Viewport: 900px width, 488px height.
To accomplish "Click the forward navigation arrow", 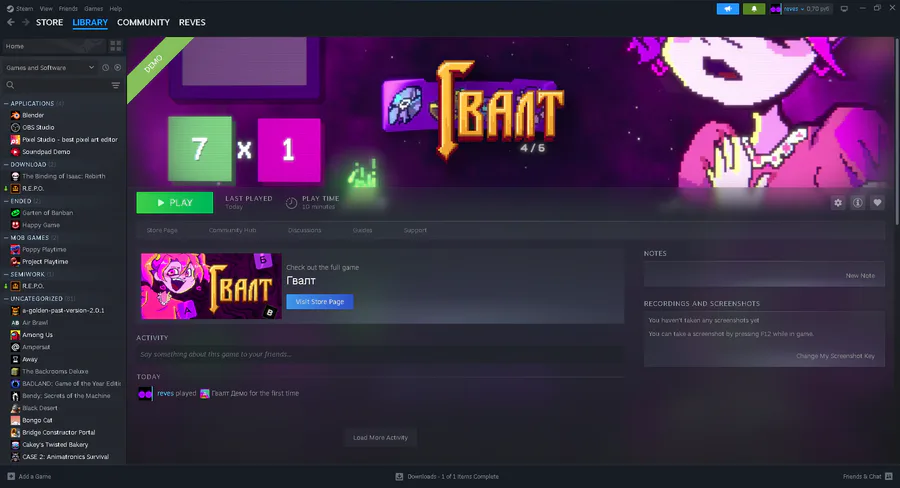I will [x=26, y=22].
